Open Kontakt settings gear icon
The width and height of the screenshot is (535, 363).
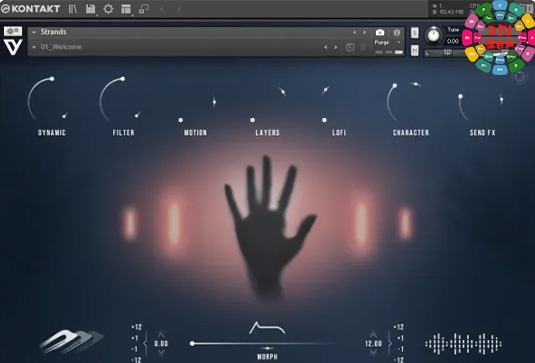click(108, 9)
